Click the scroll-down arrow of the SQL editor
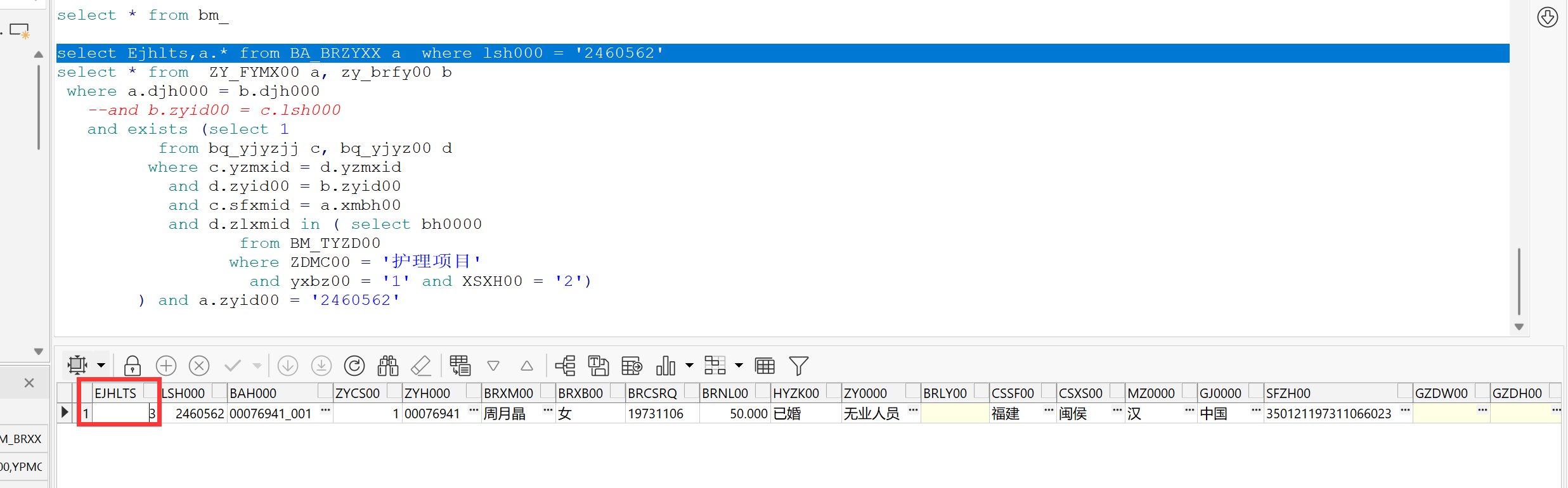The height and width of the screenshot is (488, 1568). [x=1519, y=327]
